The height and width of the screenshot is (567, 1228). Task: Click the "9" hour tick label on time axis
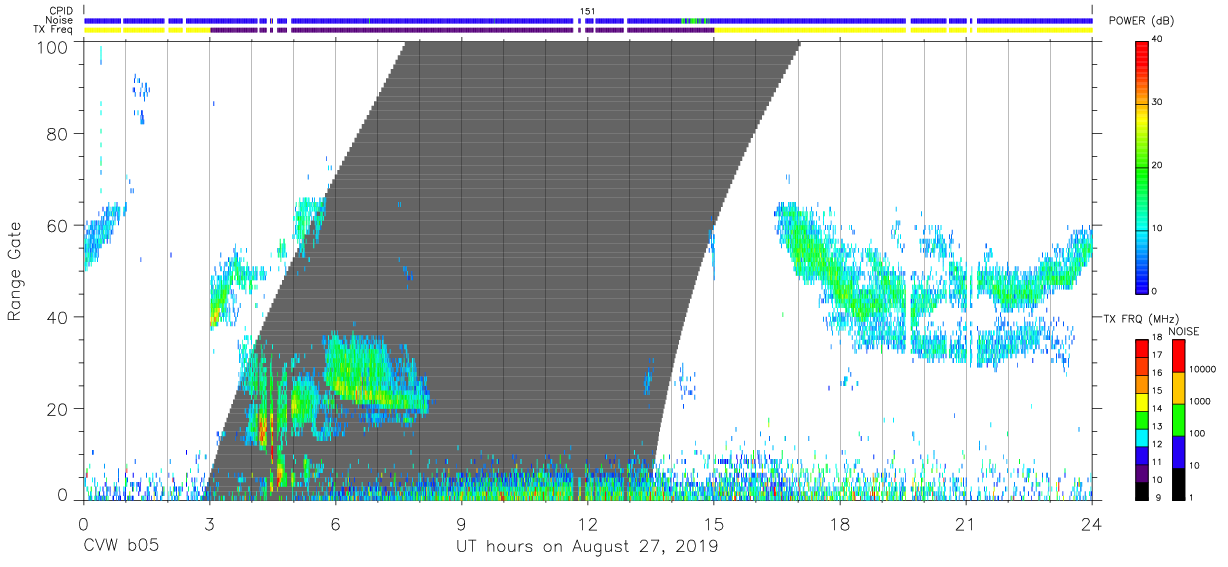461,523
